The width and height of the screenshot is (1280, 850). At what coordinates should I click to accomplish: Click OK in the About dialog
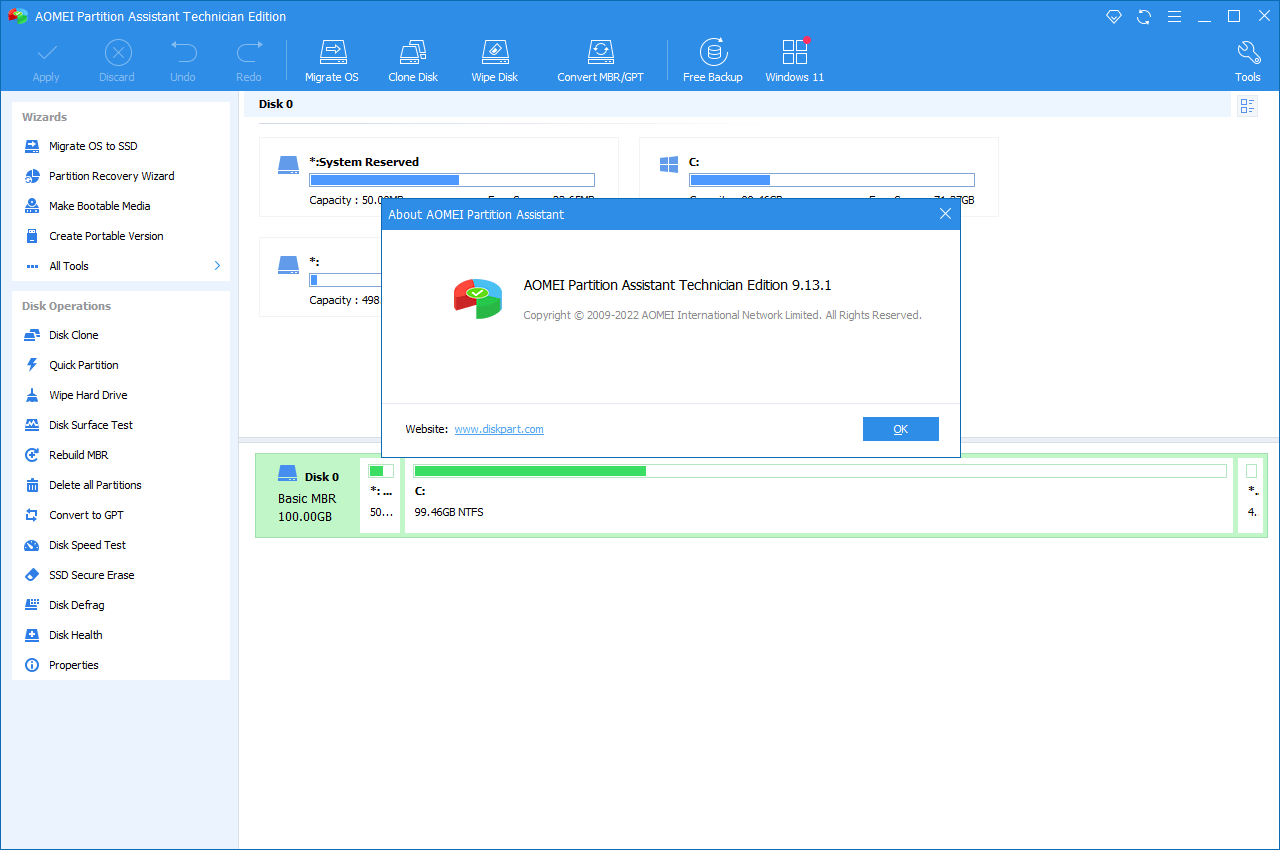coord(901,429)
